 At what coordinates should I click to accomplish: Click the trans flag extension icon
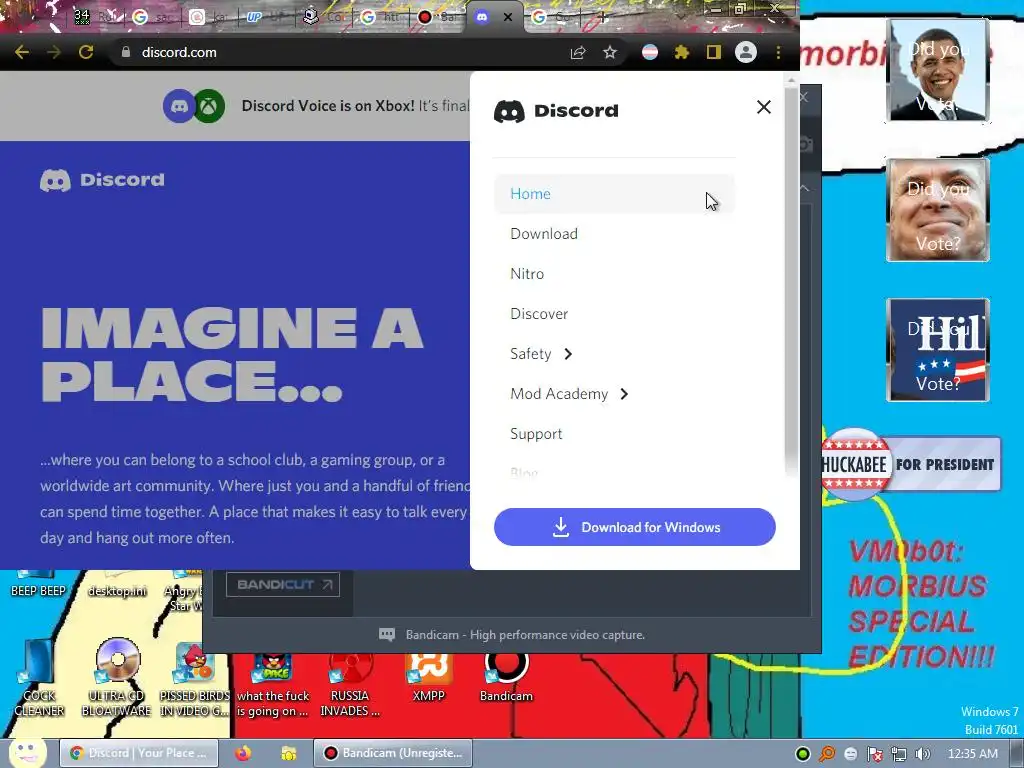pos(650,52)
